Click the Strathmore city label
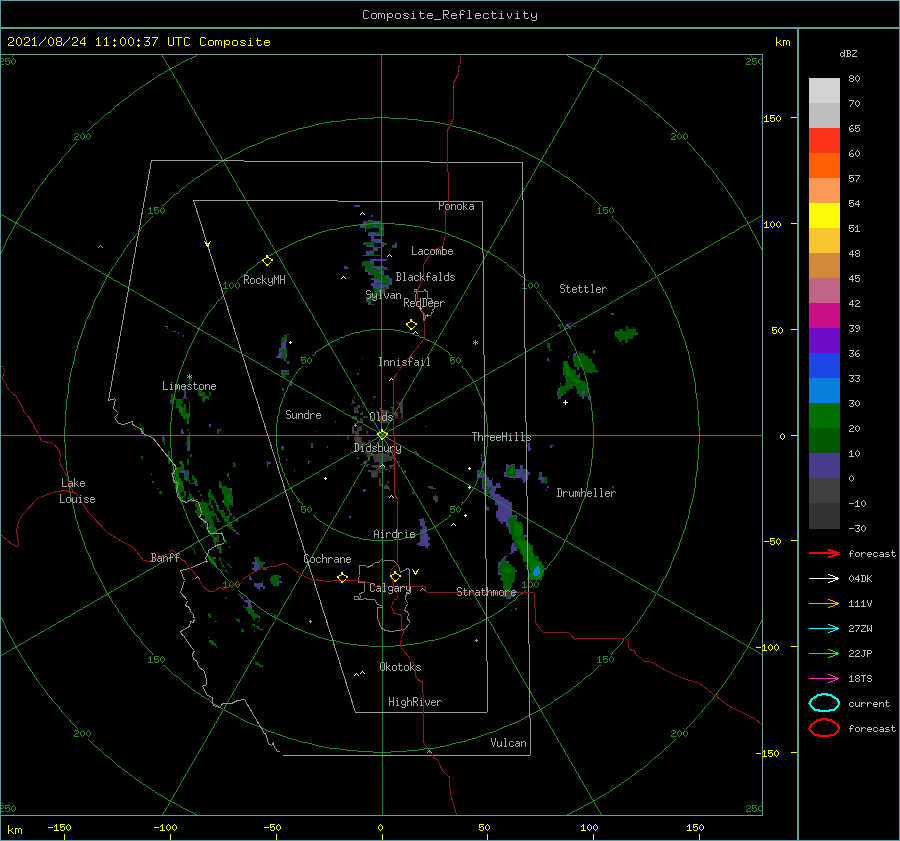Image resolution: width=900 pixels, height=841 pixels. (486, 591)
